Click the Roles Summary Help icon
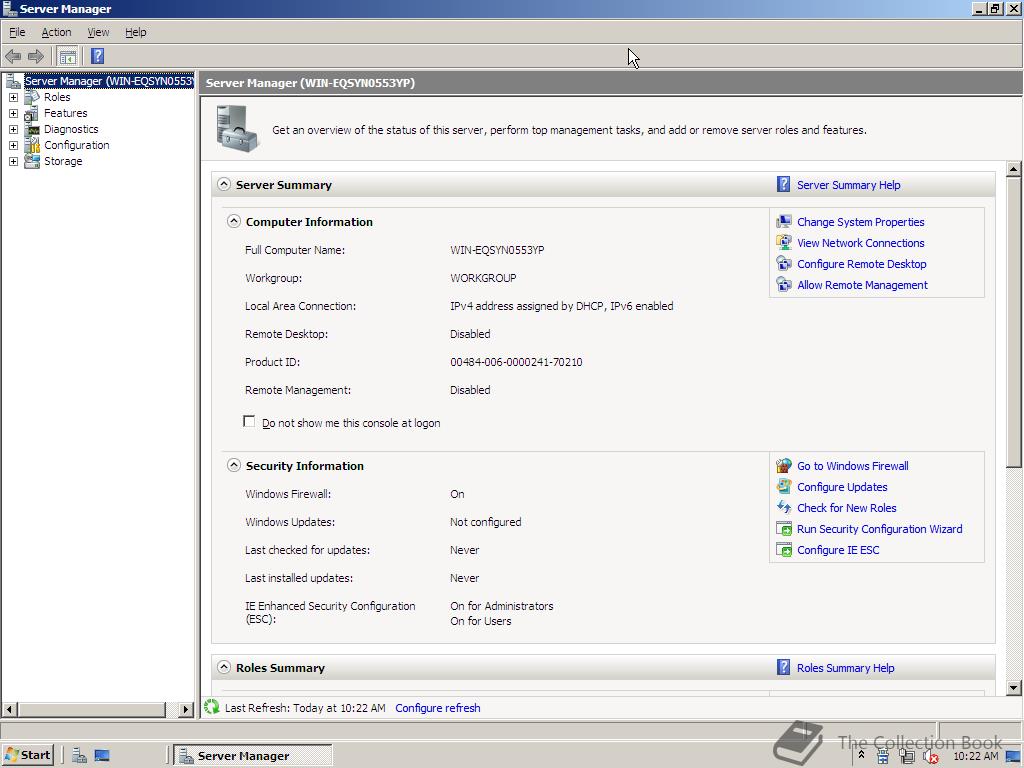Screen dimensions: 1024x768 point(783,667)
